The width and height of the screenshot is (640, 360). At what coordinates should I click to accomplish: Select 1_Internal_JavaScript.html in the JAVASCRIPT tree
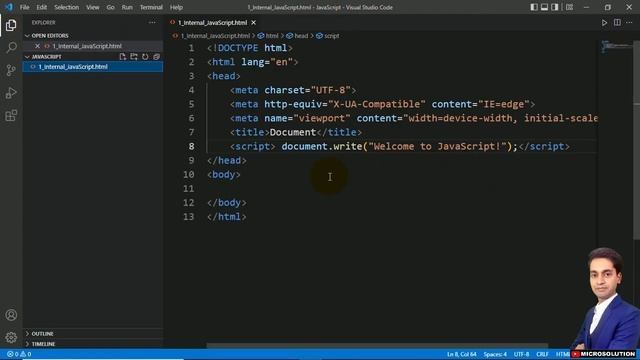click(93, 67)
